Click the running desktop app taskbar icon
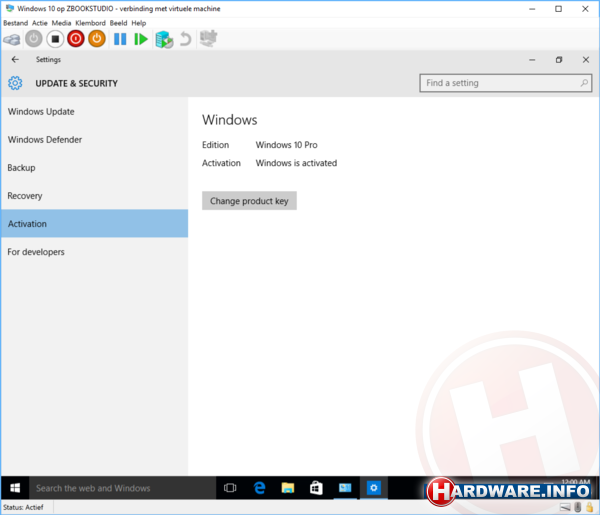 tap(345, 488)
